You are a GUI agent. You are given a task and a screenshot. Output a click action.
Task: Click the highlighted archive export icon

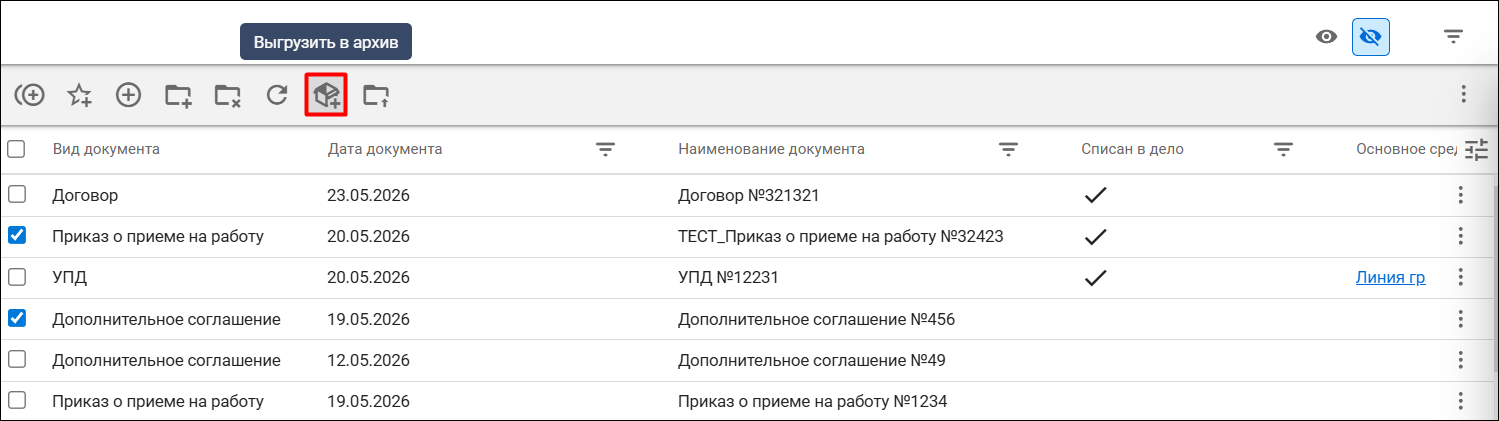click(326, 95)
